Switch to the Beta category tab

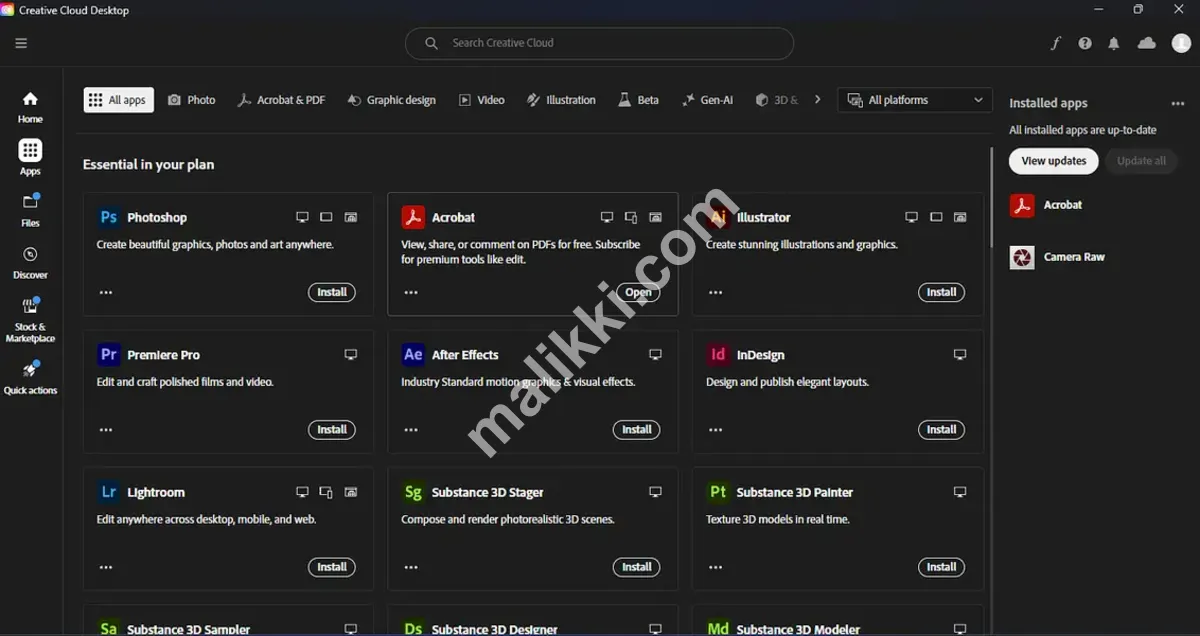tap(638, 100)
